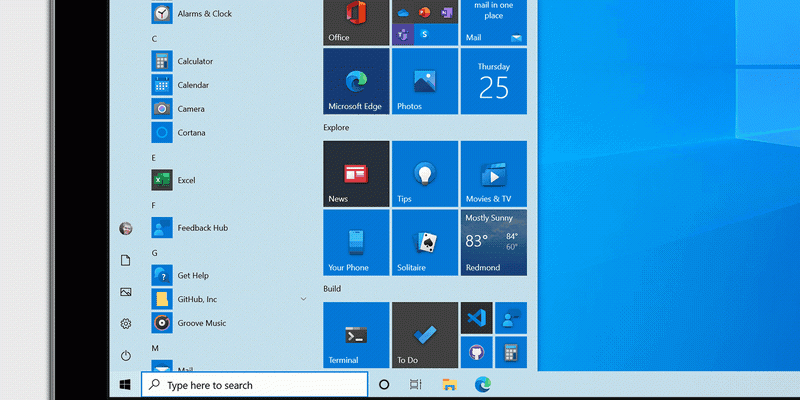Open the Microsoft Edge tile
This screenshot has width=800, height=400.
point(356,81)
